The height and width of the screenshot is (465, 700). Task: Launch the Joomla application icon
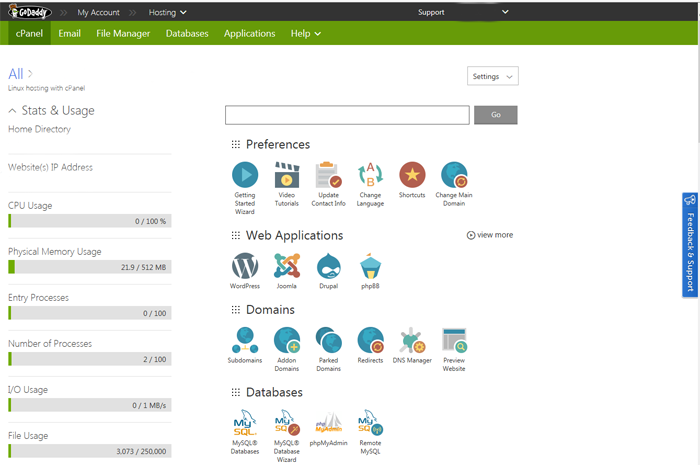coord(287,266)
